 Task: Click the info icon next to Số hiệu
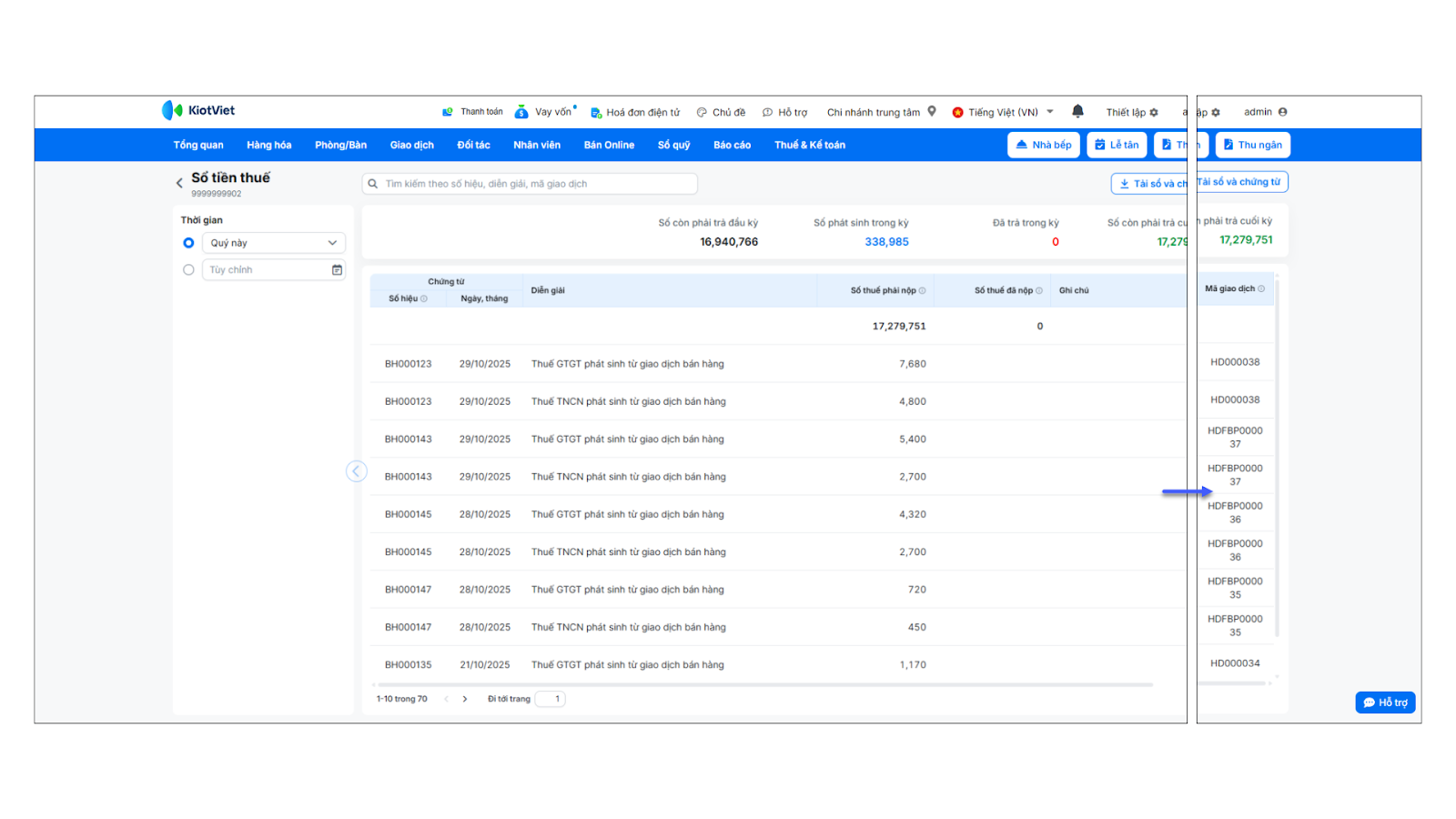[x=424, y=299]
